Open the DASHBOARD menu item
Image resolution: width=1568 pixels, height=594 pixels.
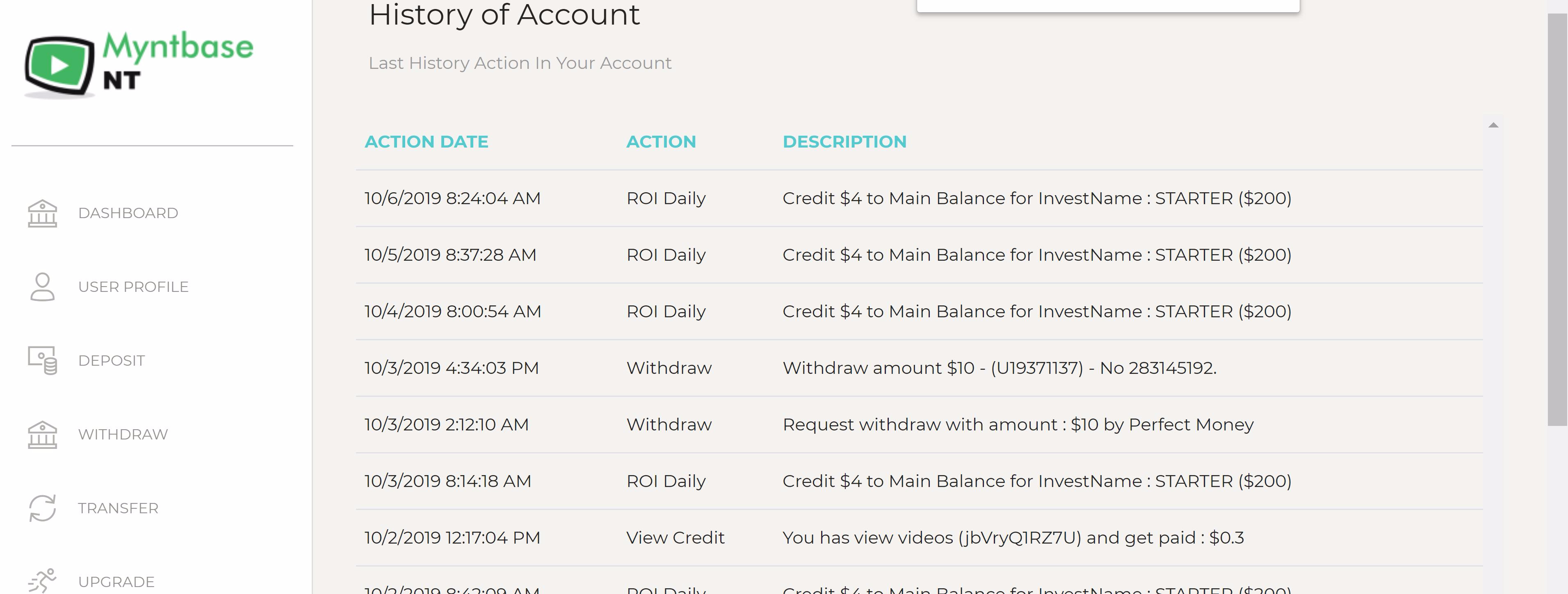click(x=128, y=213)
